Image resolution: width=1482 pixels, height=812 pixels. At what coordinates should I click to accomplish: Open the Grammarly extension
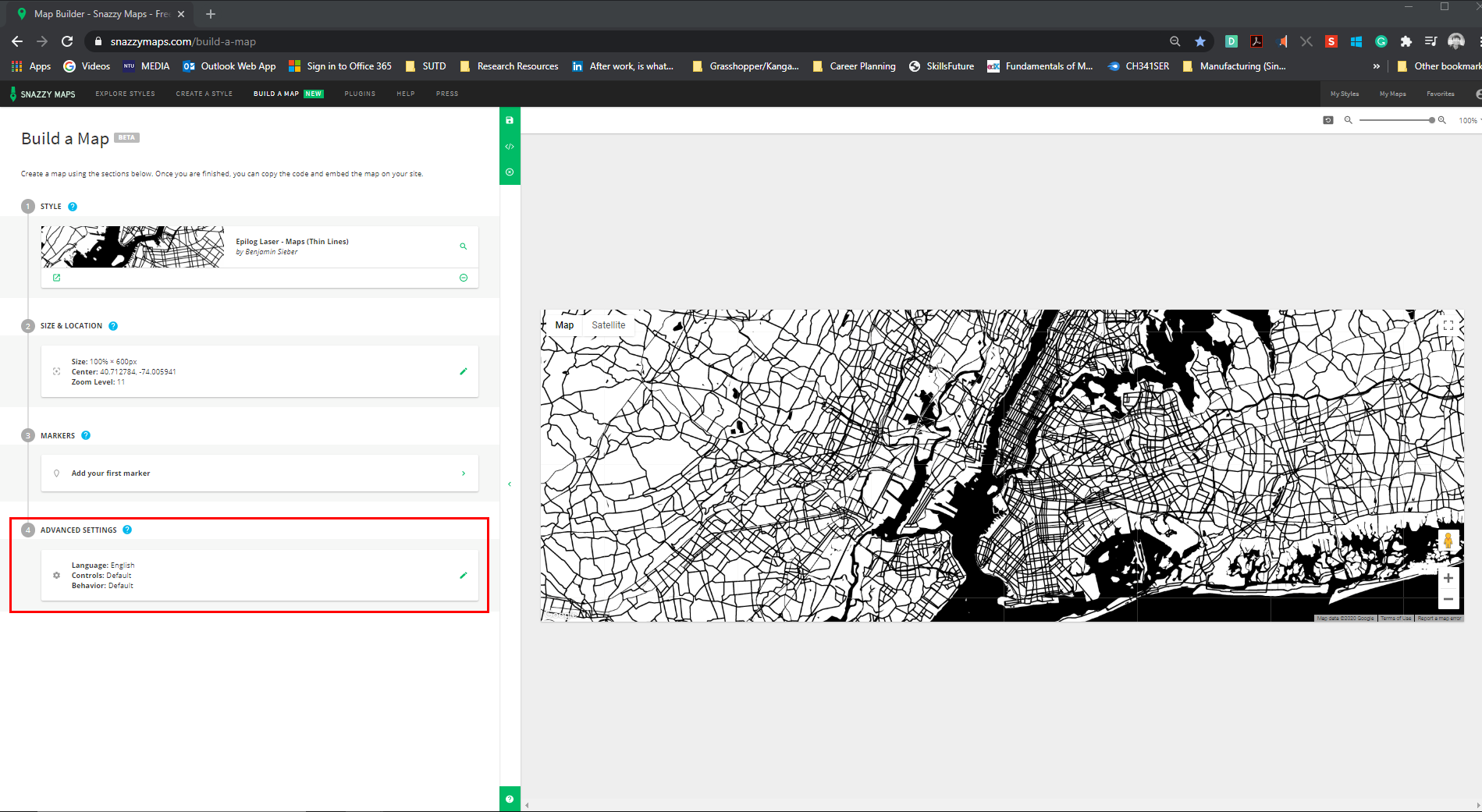(1381, 41)
